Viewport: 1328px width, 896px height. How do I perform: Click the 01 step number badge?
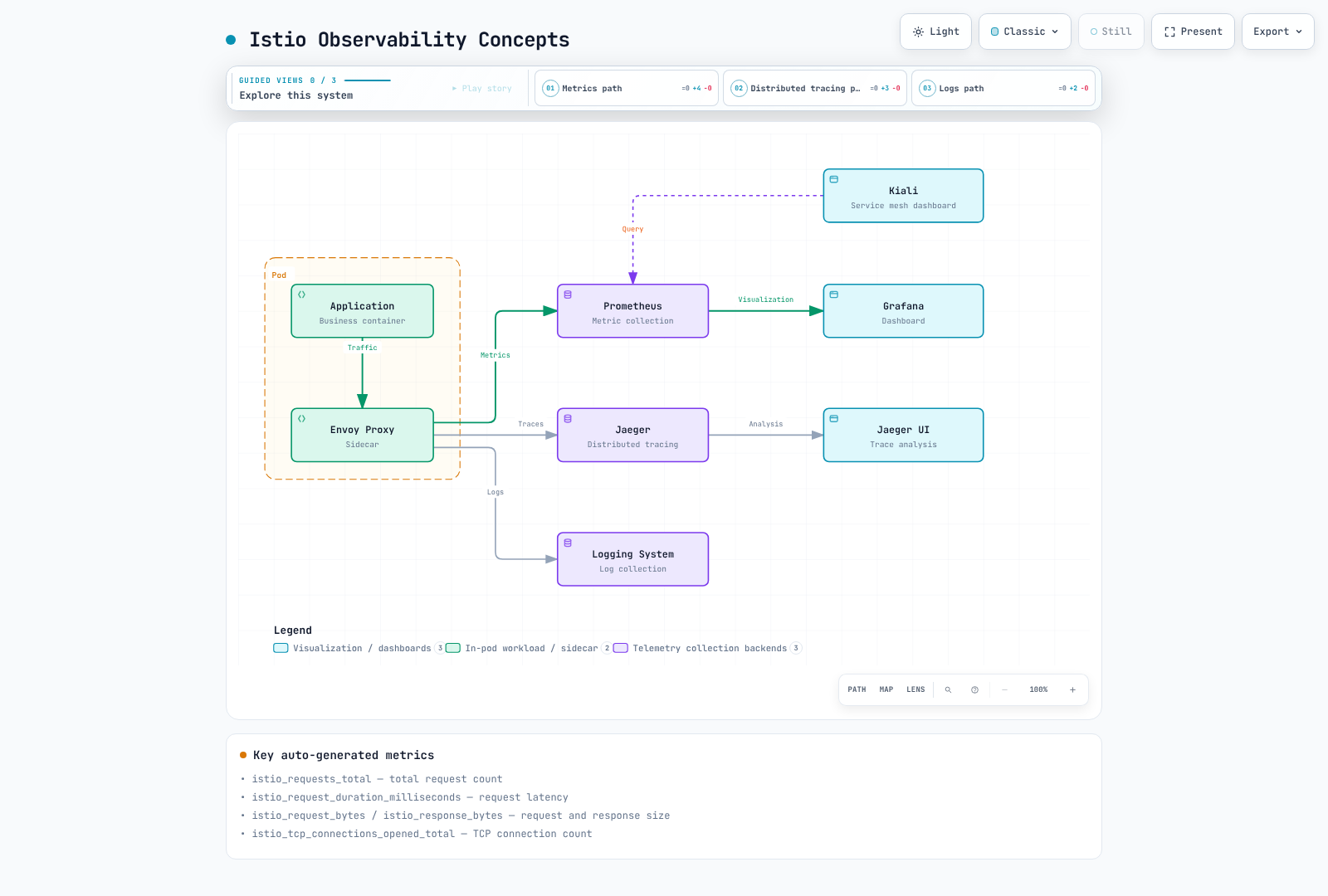[x=550, y=88]
